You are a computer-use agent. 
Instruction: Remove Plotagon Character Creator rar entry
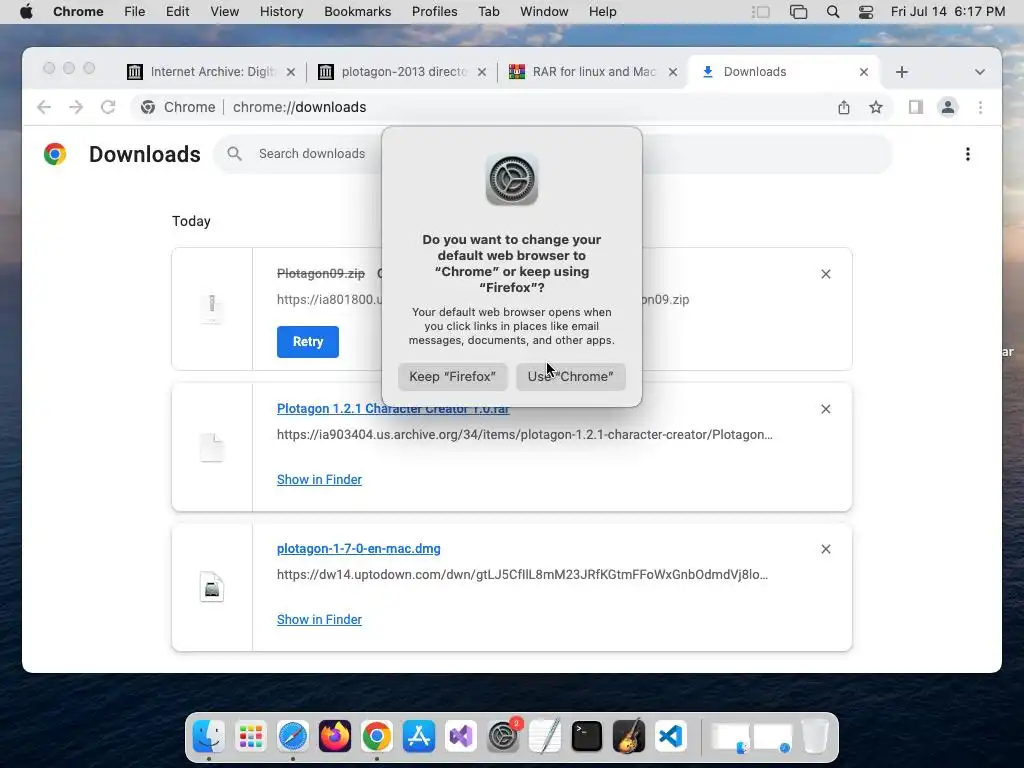pyautogui.click(x=825, y=409)
